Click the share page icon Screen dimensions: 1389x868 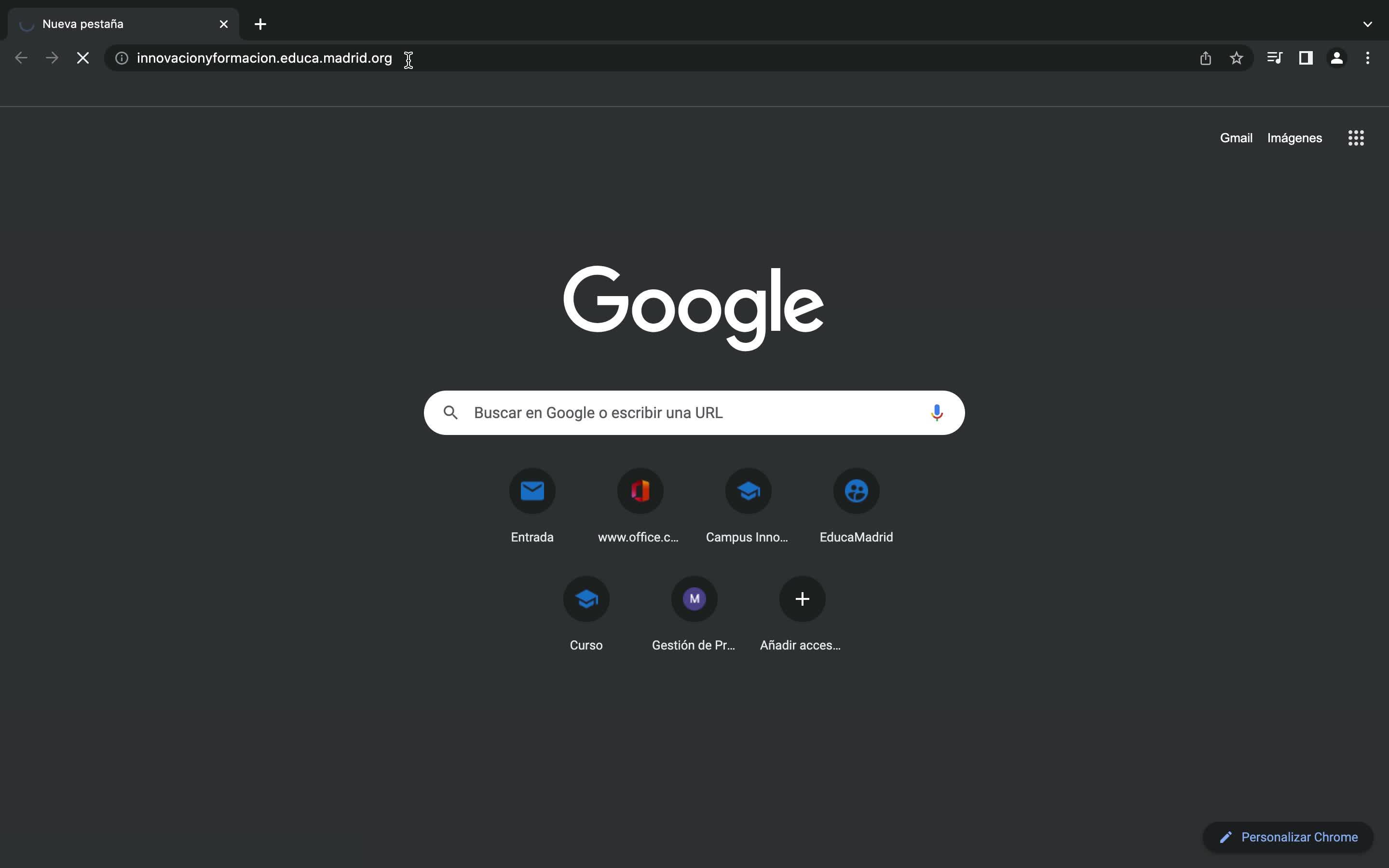(x=1205, y=58)
